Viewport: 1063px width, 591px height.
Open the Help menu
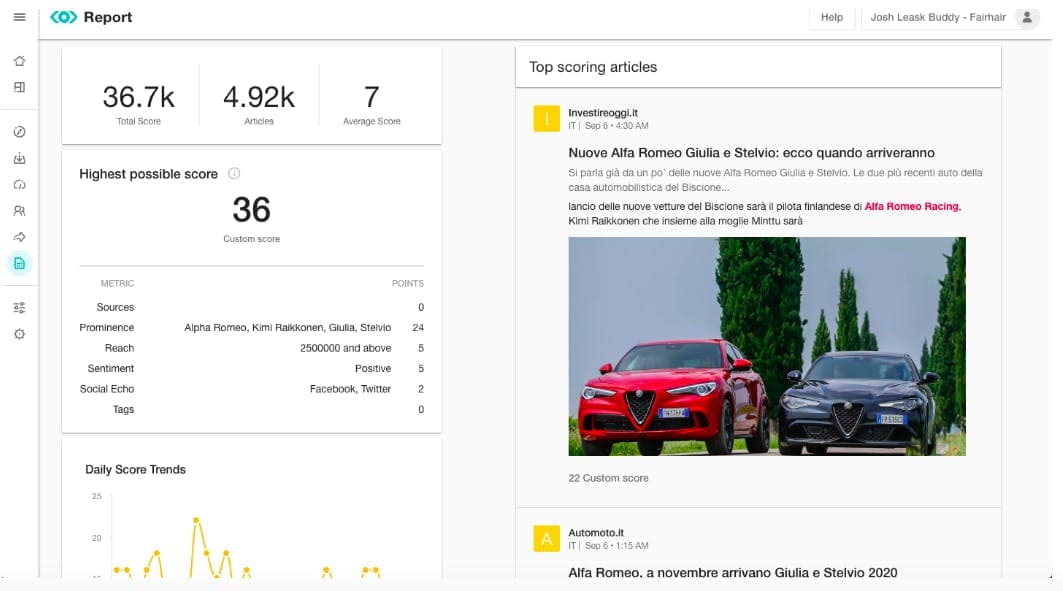point(832,17)
